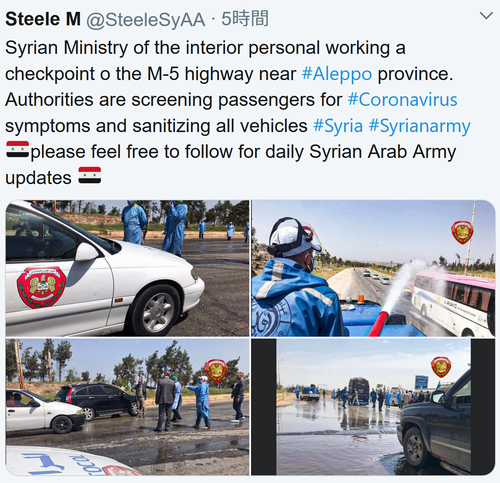The width and height of the screenshot is (500, 483).
Task: Open the #Coronavirus hashtag
Action: tap(402, 100)
